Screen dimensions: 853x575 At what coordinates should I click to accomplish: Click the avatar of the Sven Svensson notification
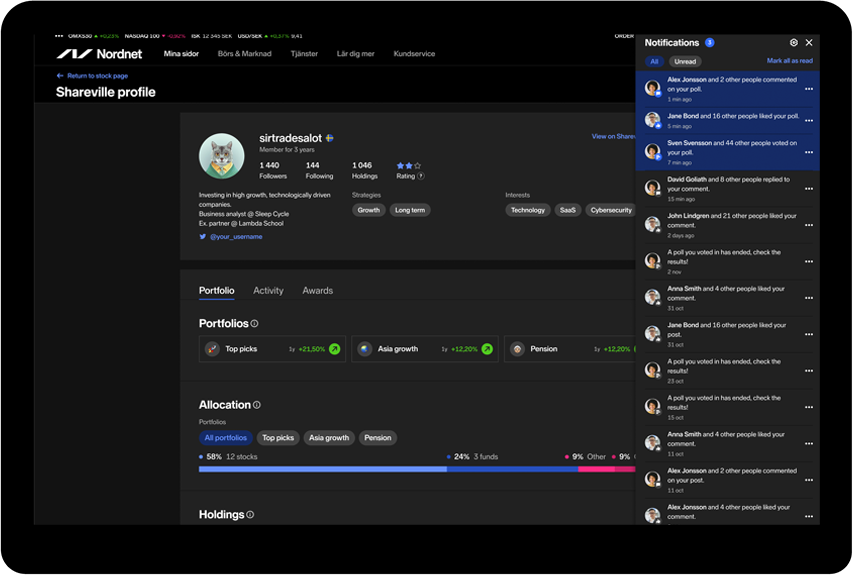point(652,151)
